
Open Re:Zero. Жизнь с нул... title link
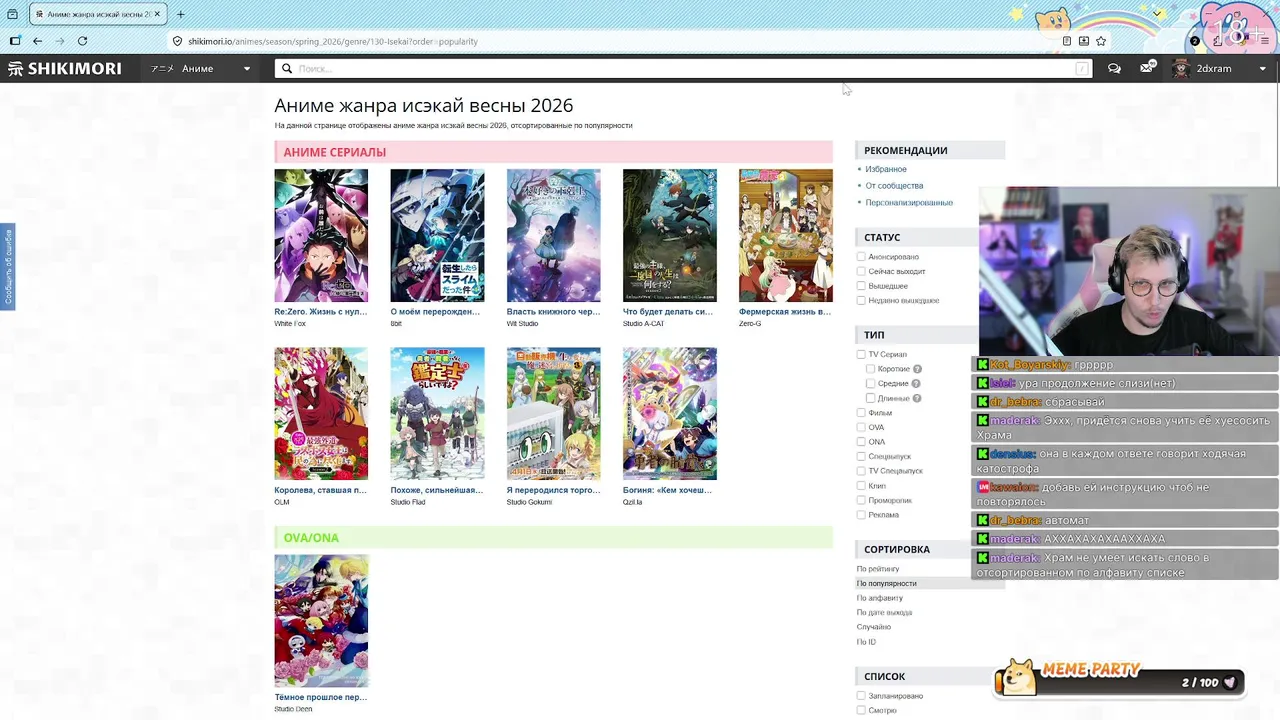tap(321, 311)
